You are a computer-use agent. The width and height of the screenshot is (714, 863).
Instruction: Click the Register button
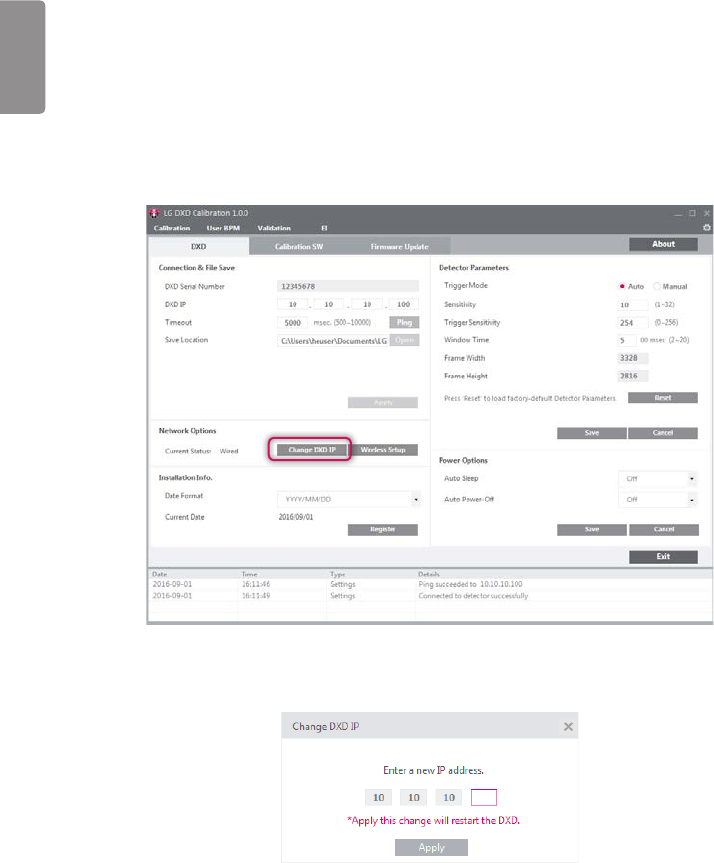(383, 529)
